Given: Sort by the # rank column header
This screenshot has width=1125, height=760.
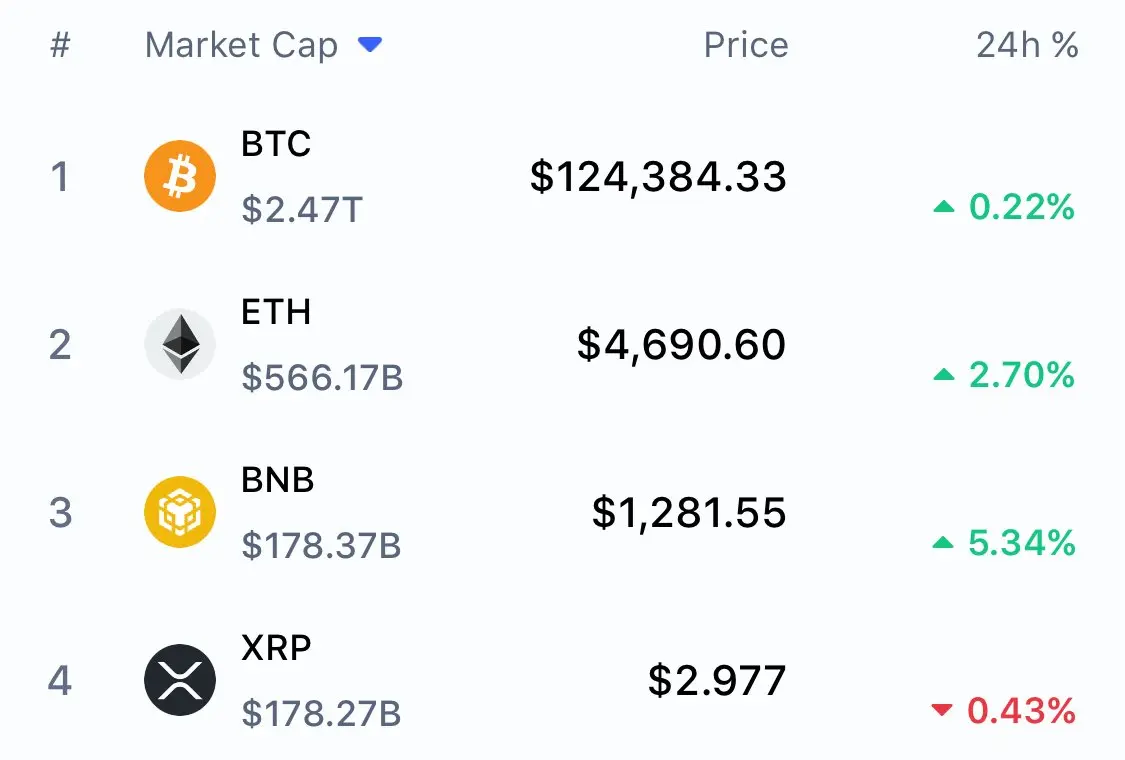Looking at the screenshot, I should 60,45.
